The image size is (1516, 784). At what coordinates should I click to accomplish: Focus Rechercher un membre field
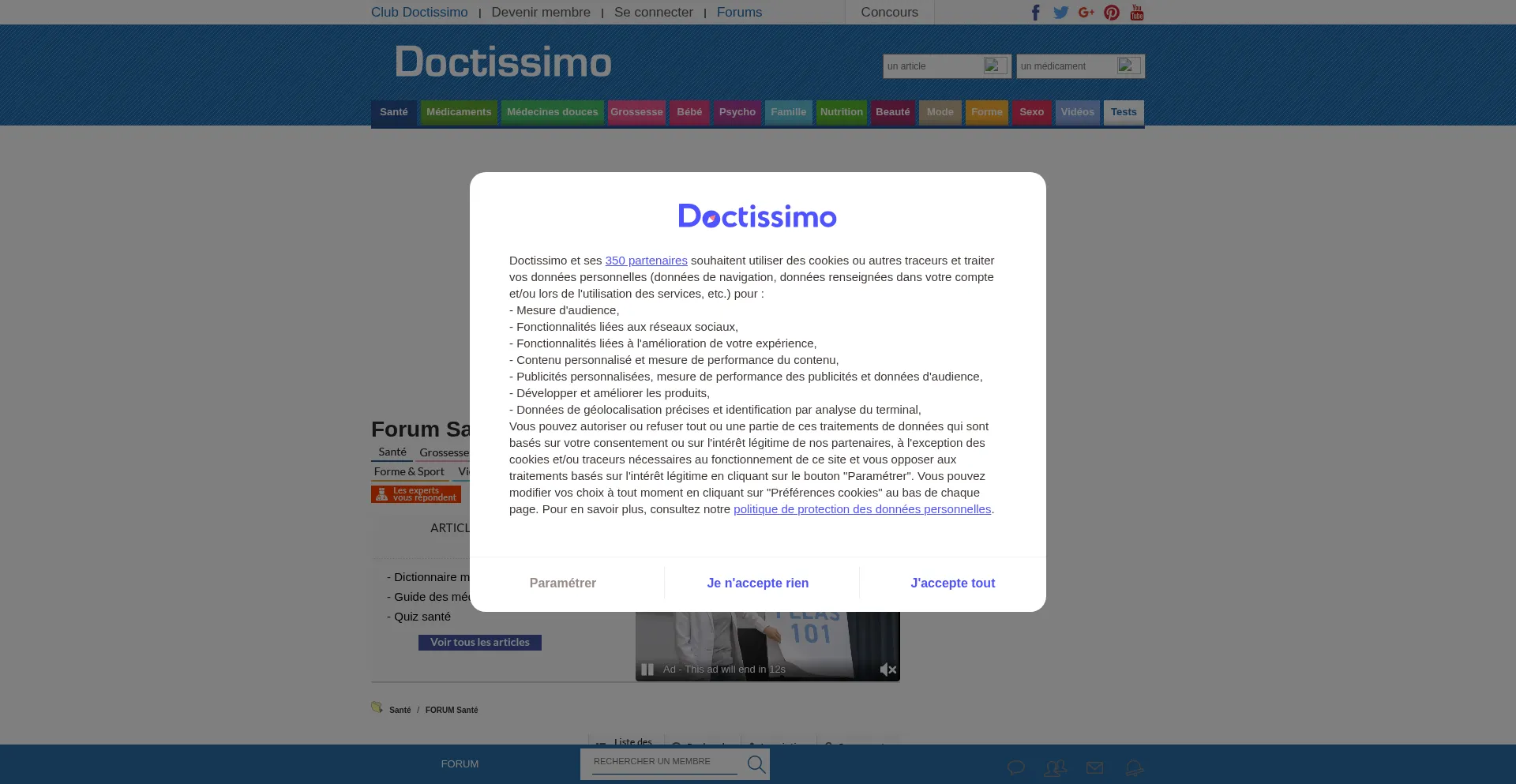[664, 762]
